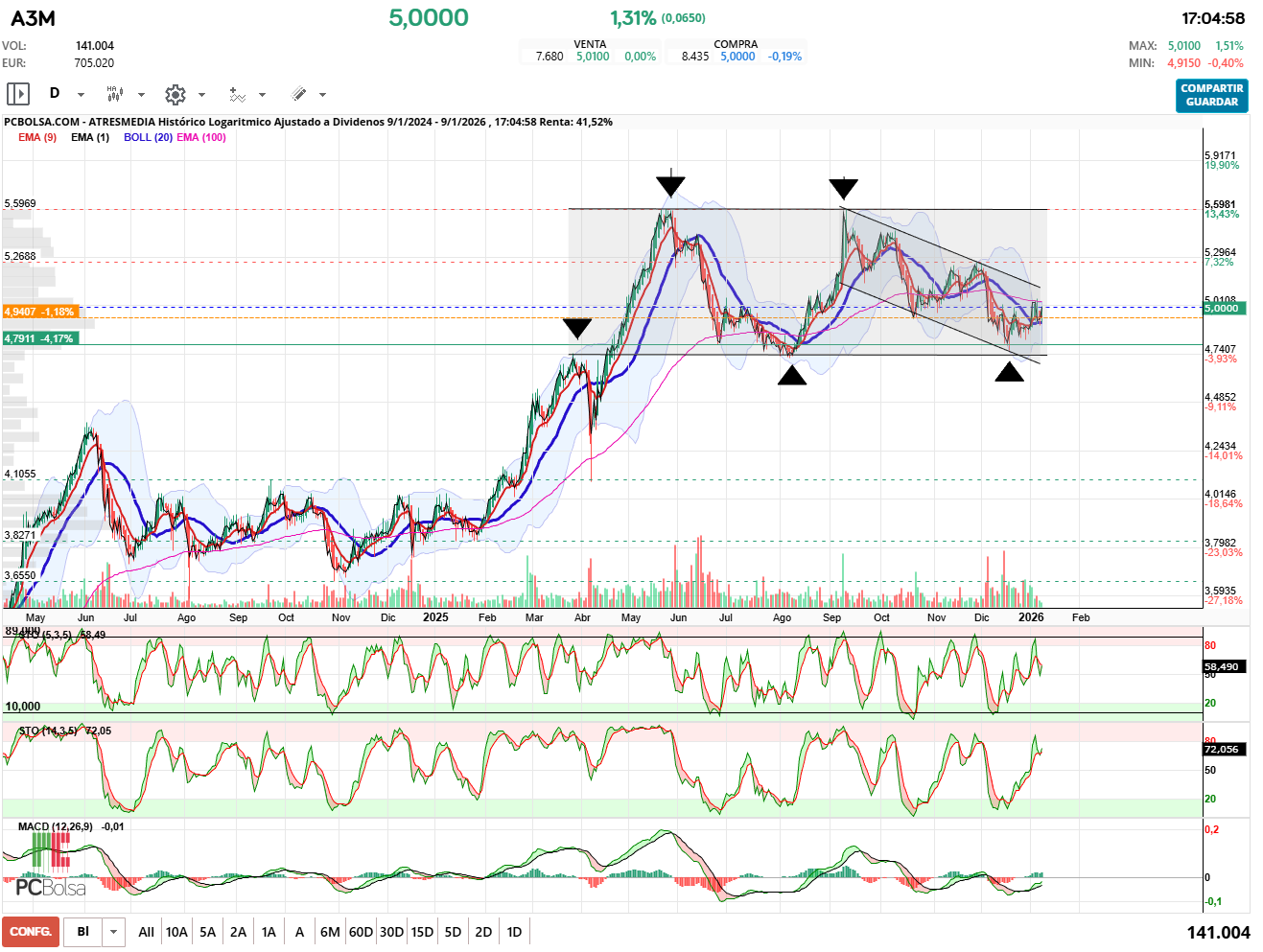Select the pencil drawing tool icon

(298, 94)
